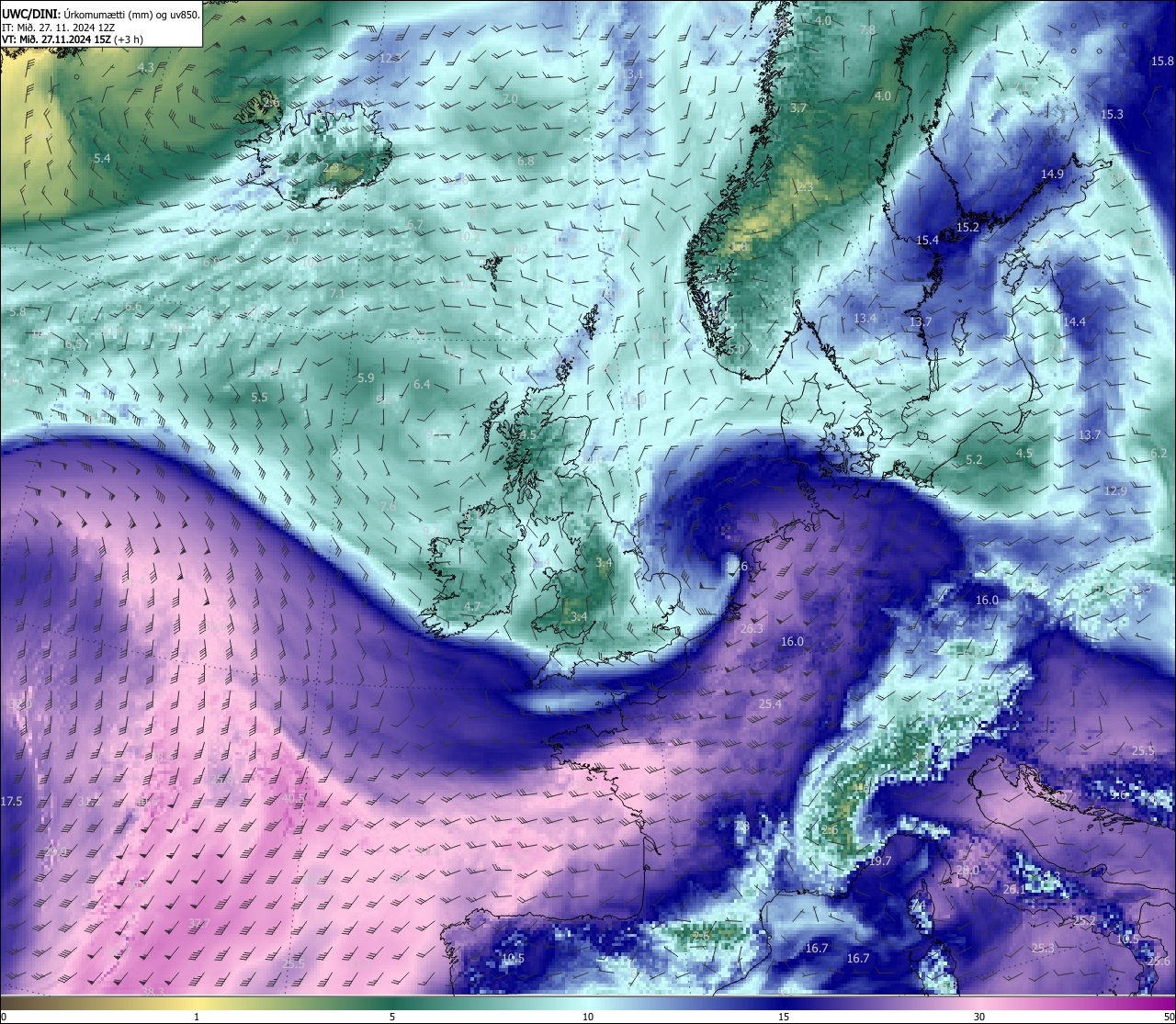
Task: Select the 14.9 map value
Action: [1052, 174]
